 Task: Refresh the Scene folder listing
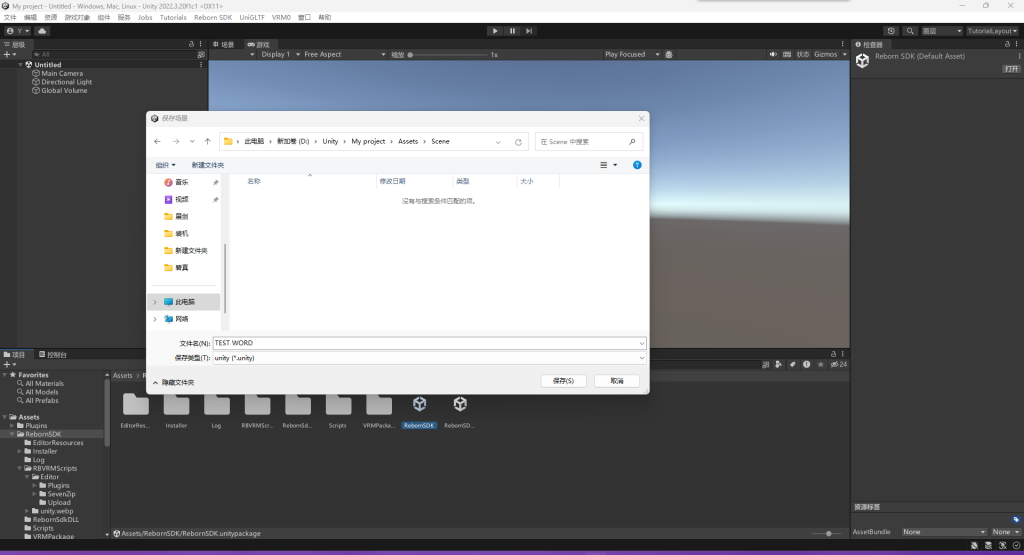518,142
